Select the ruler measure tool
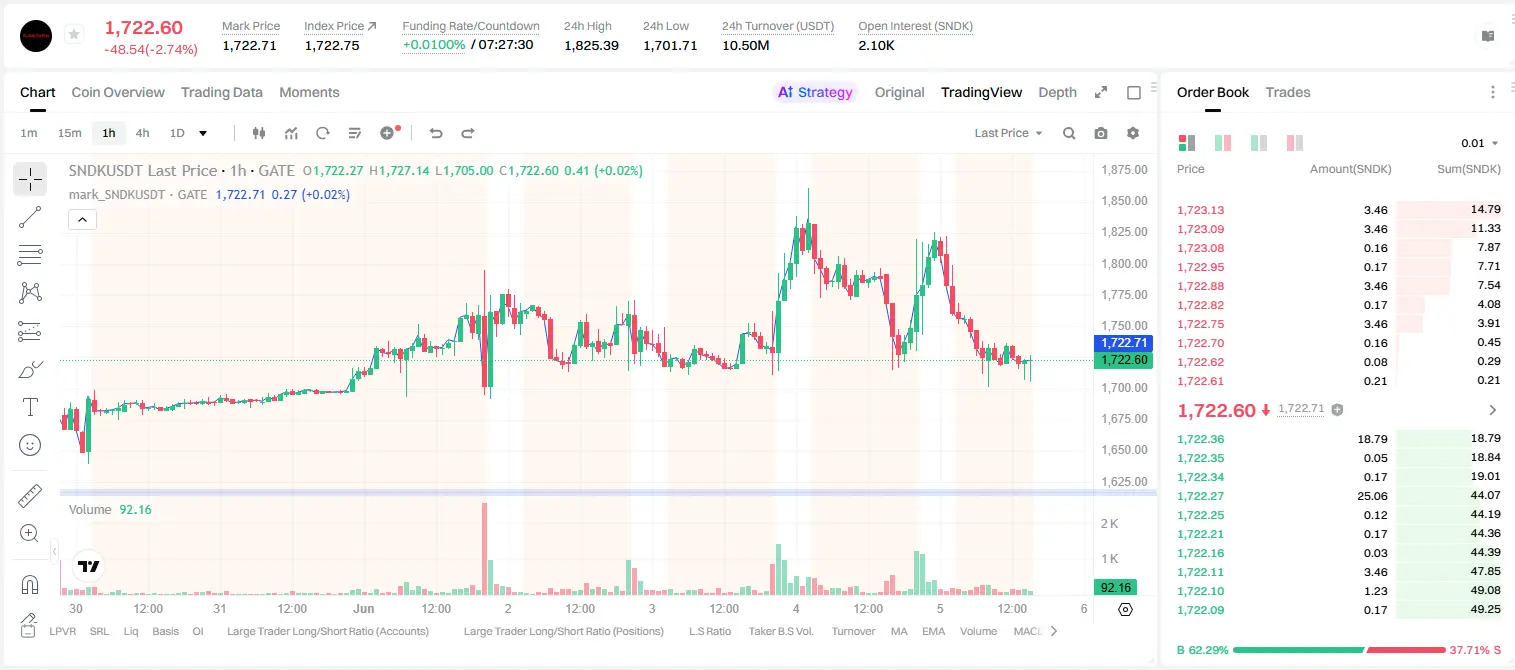This screenshot has height=670, width=1515. [x=30, y=496]
